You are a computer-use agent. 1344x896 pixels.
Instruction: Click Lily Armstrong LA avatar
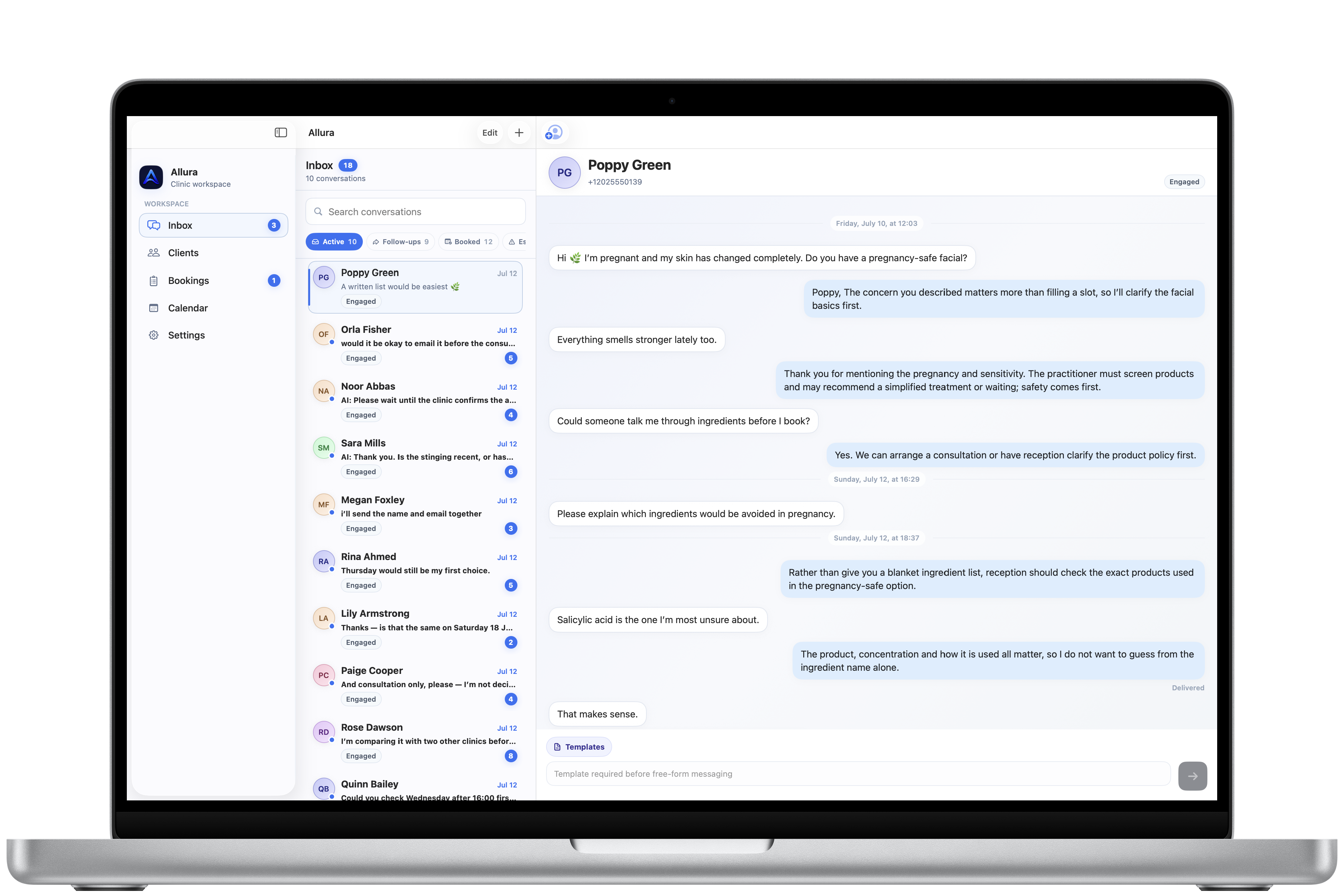coord(323,618)
